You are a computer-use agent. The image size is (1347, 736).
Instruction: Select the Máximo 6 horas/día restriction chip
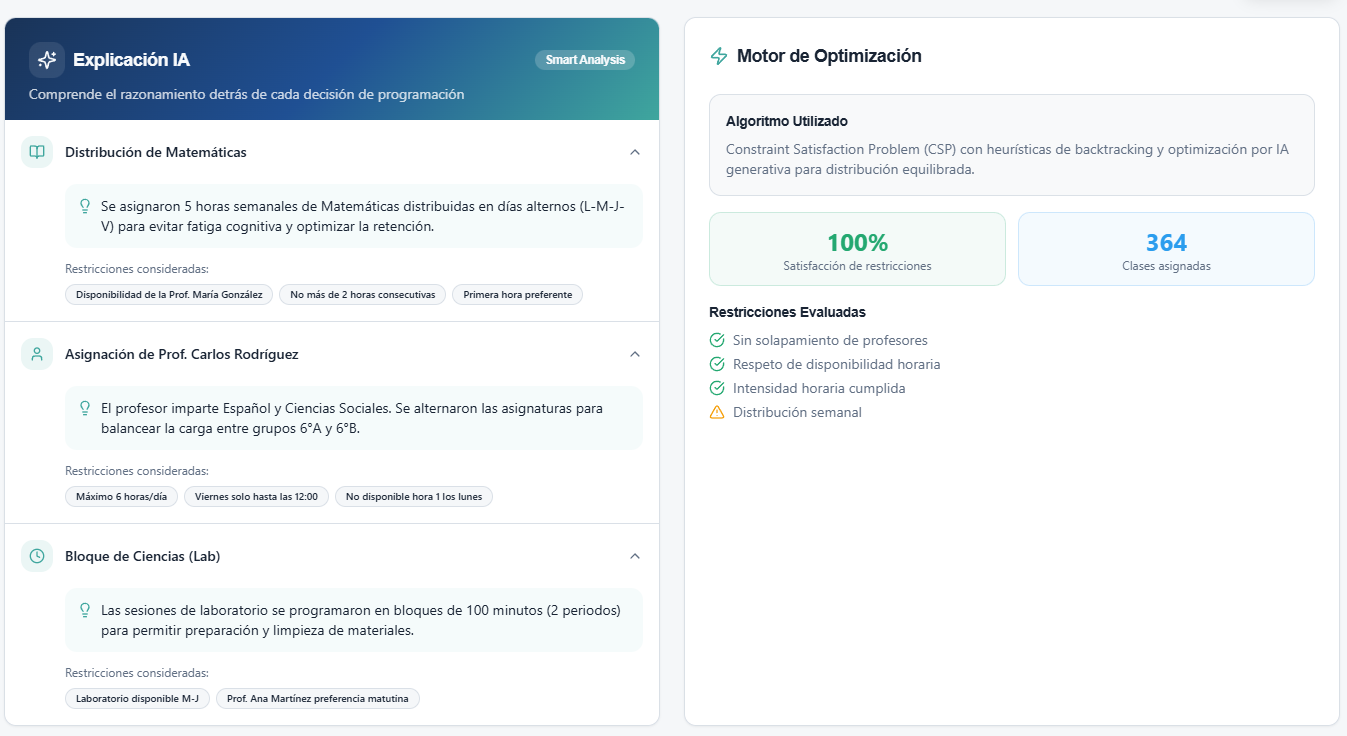click(x=121, y=496)
